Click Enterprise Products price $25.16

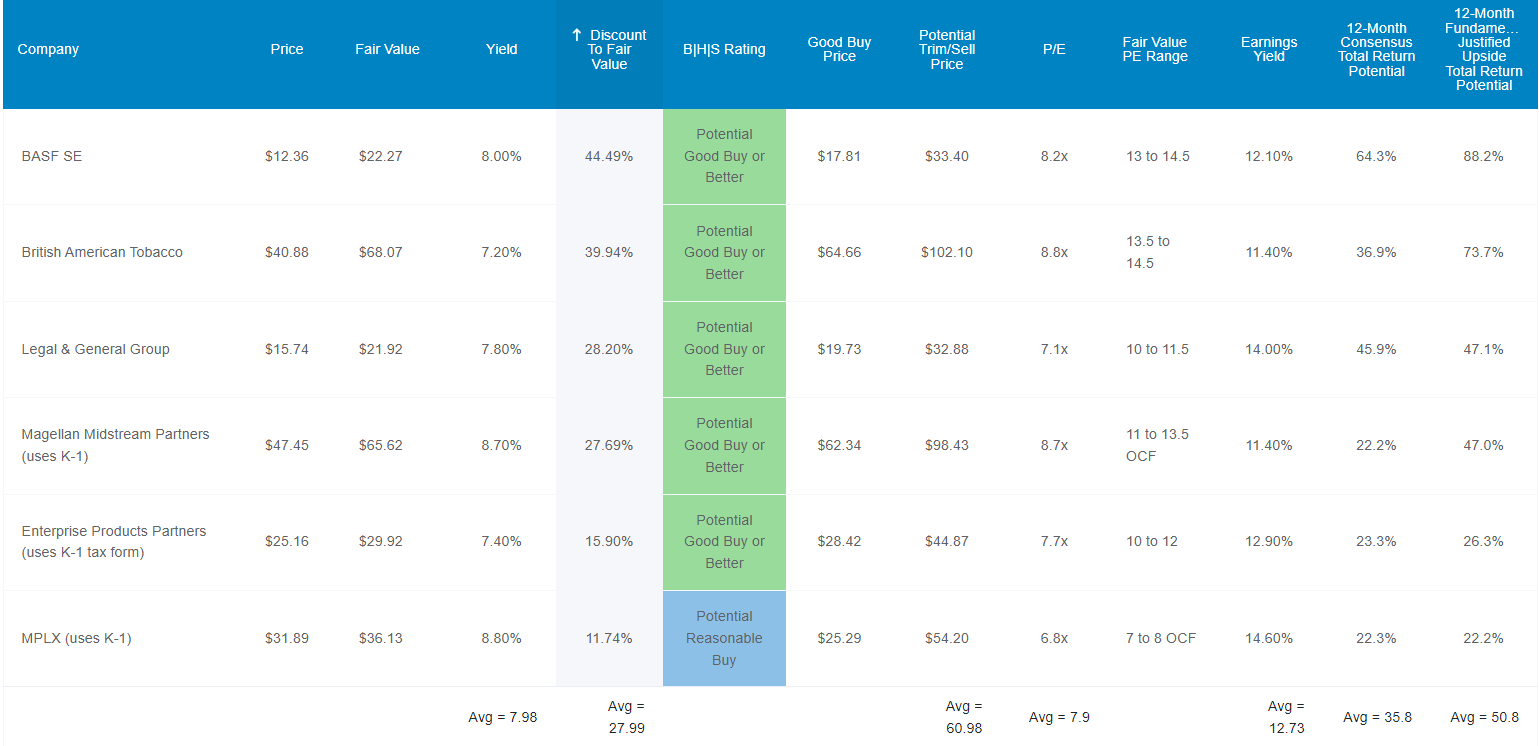[287, 541]
